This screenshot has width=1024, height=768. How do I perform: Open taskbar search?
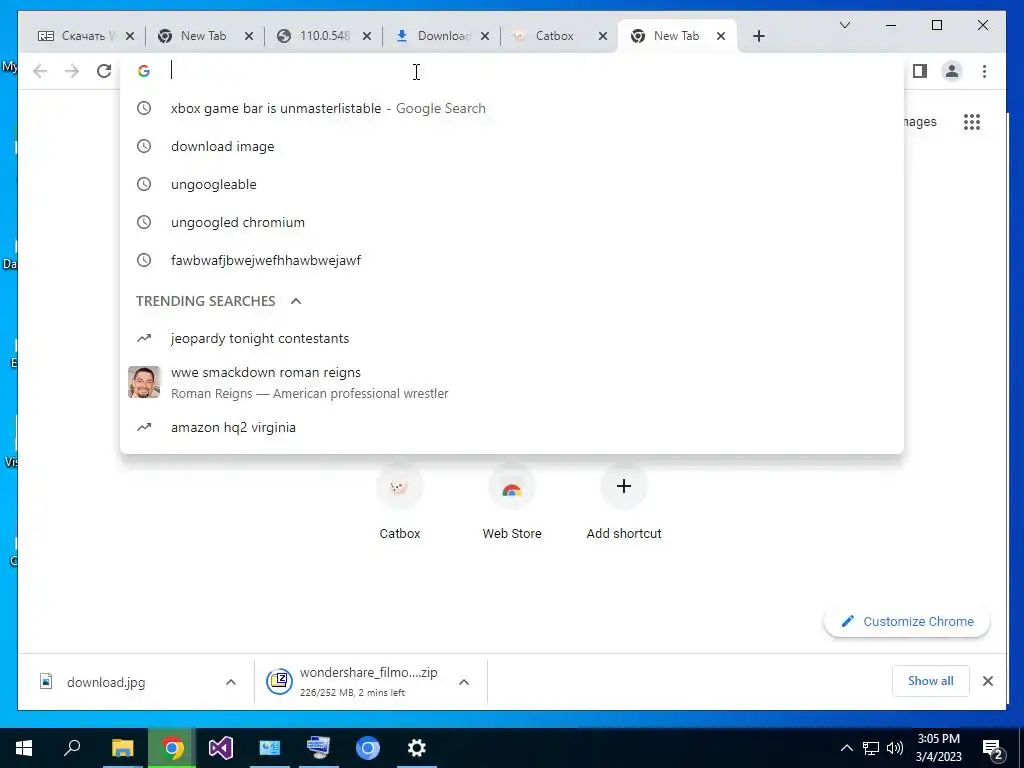(x=72, y=748)
